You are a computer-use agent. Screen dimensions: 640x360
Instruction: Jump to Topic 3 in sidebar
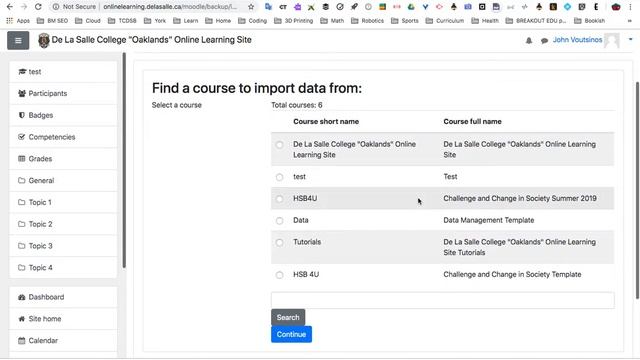(x=63, y=246)
